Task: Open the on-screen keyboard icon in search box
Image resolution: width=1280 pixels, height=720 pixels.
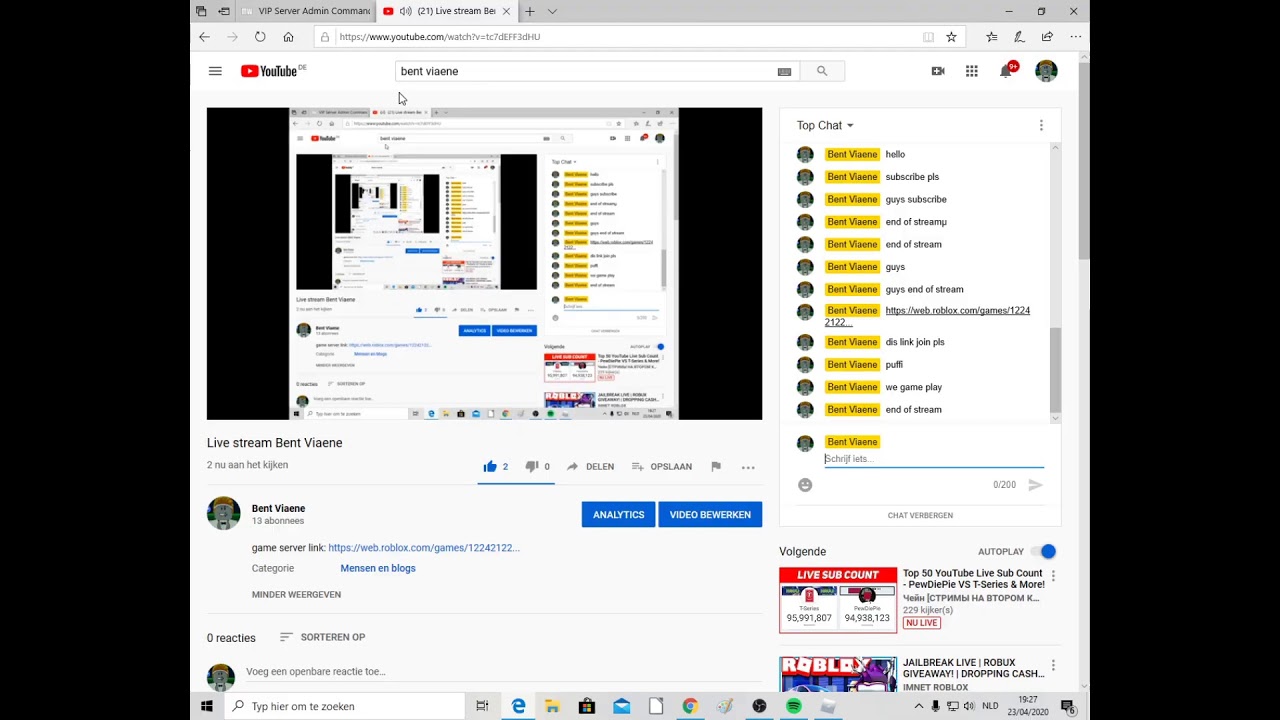Action: click(784, 71)
